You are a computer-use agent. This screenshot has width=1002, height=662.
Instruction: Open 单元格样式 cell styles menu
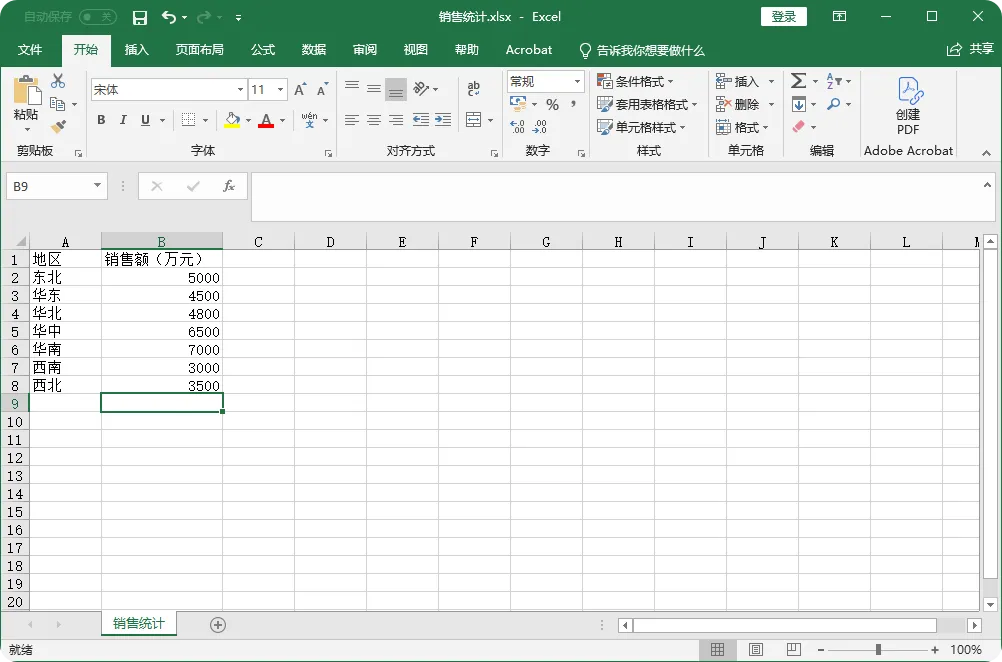click(641, 127)
